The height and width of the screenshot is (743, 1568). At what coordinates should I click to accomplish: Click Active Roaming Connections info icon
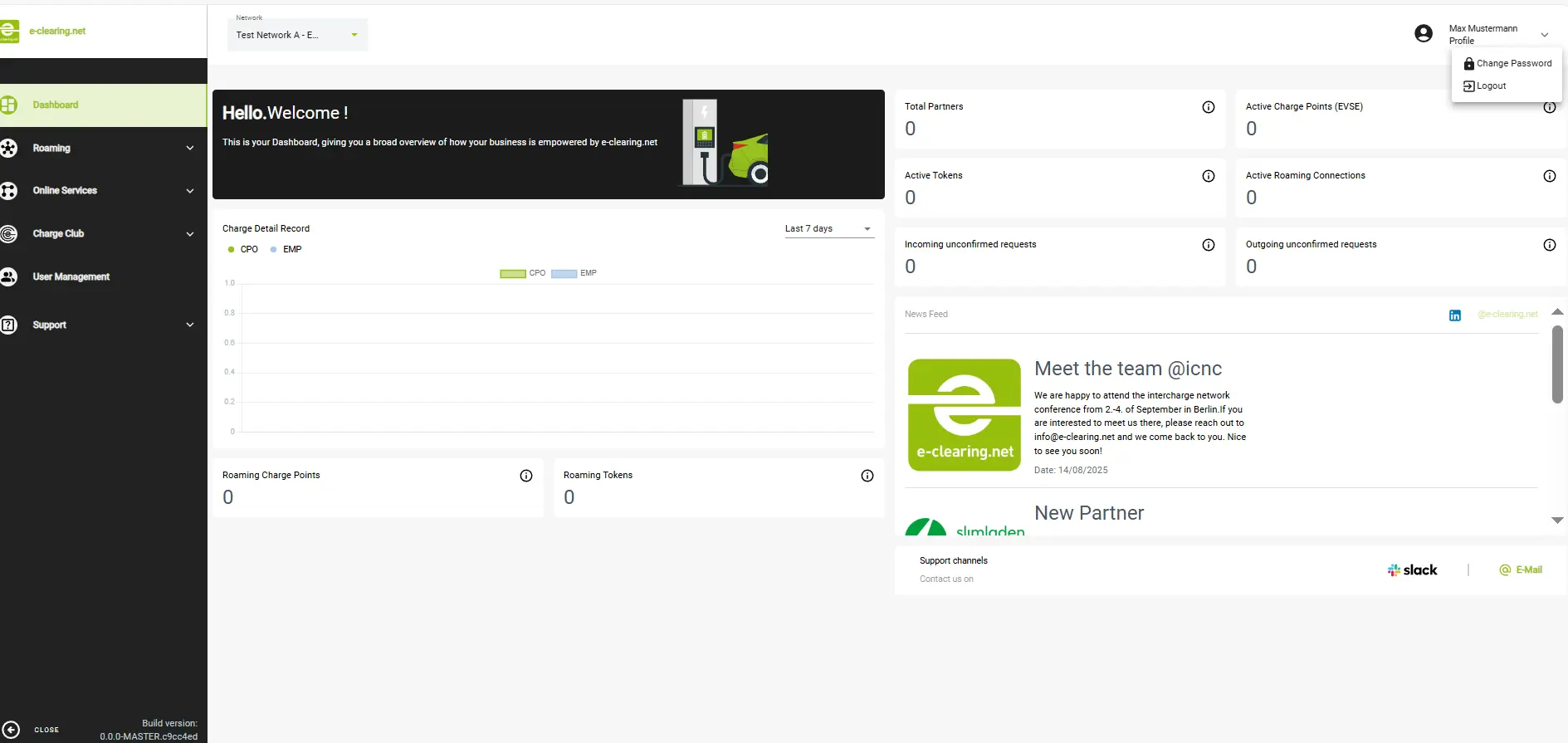point(1549,176)
